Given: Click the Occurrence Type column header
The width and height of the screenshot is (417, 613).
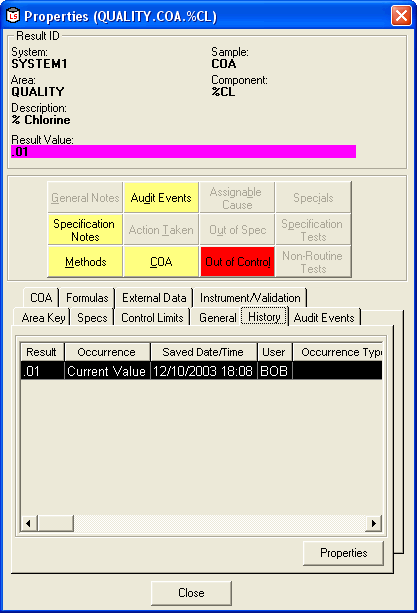Looking at the screenshot, I should 338,352.
